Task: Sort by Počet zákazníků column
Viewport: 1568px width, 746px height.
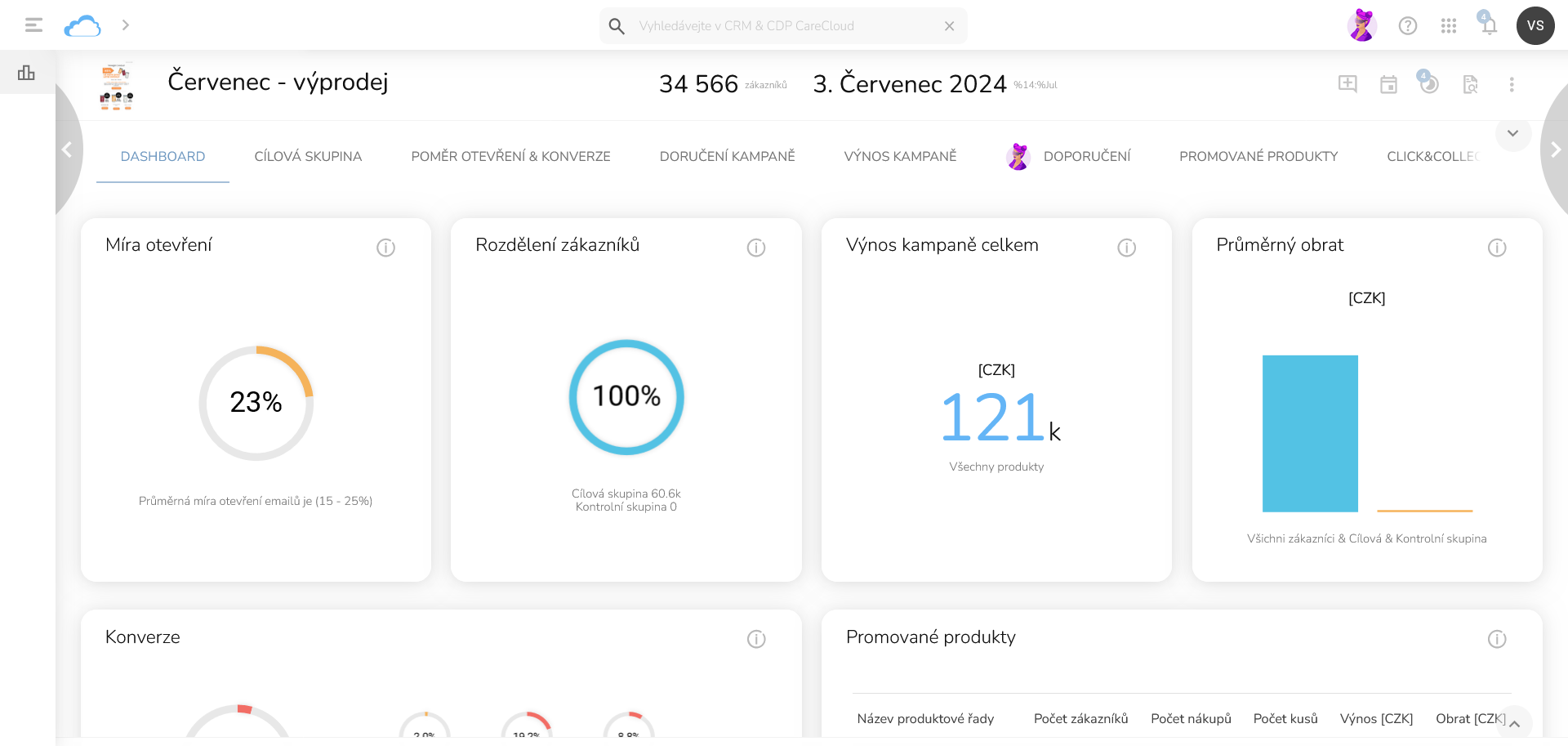Action: pos(1080,719)
